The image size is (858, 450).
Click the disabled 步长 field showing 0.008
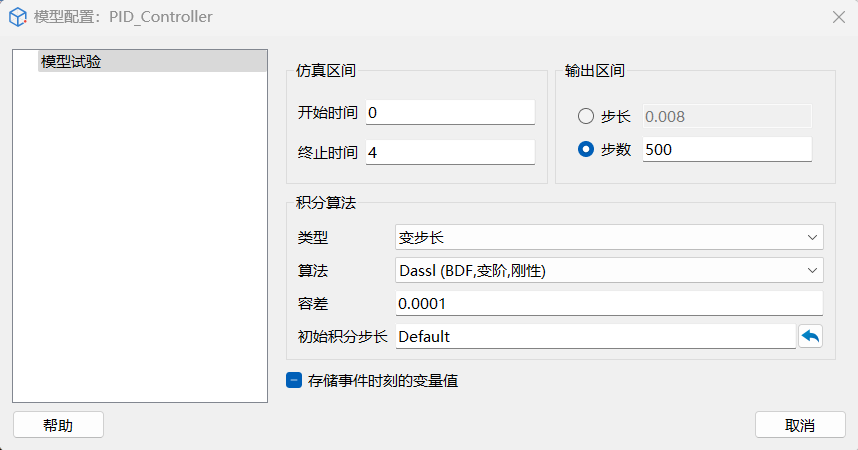[726, 117]
